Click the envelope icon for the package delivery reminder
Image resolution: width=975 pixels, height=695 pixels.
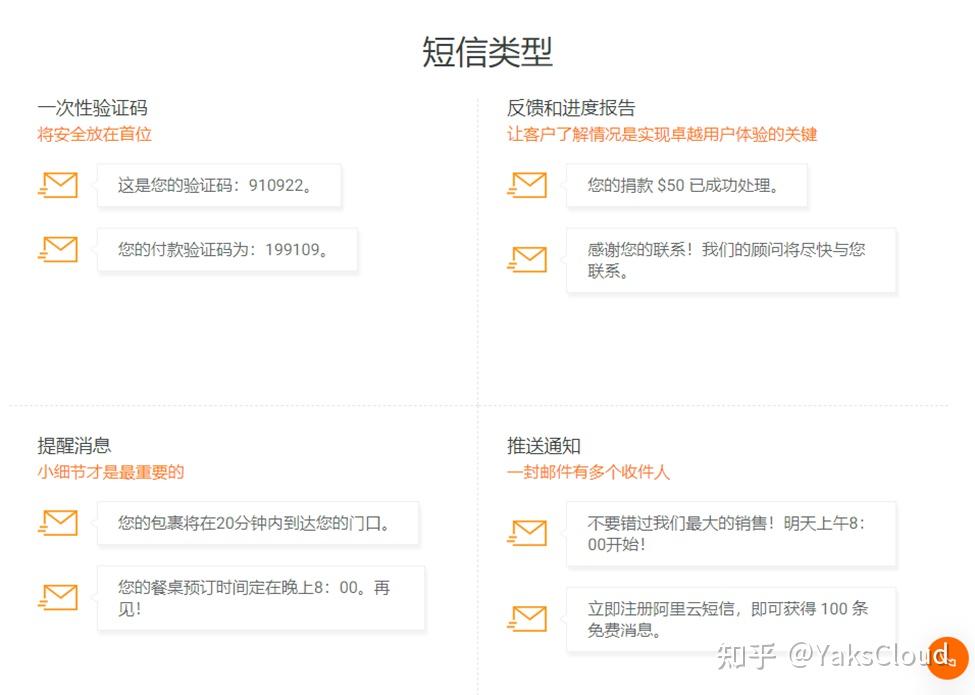coord(58,523)
